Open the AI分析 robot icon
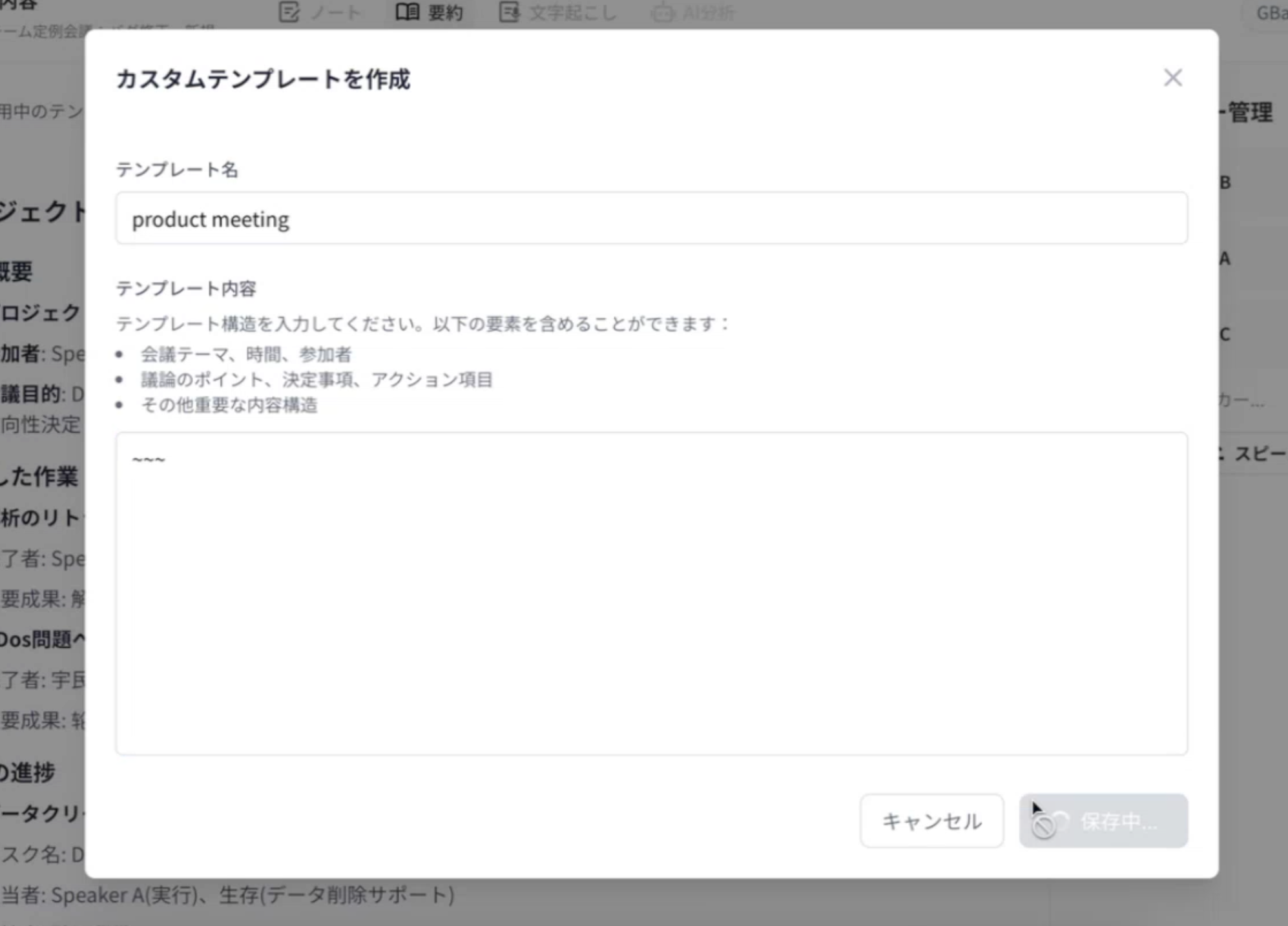Viewport: 1288px width, 926px height. click(663, 11)
